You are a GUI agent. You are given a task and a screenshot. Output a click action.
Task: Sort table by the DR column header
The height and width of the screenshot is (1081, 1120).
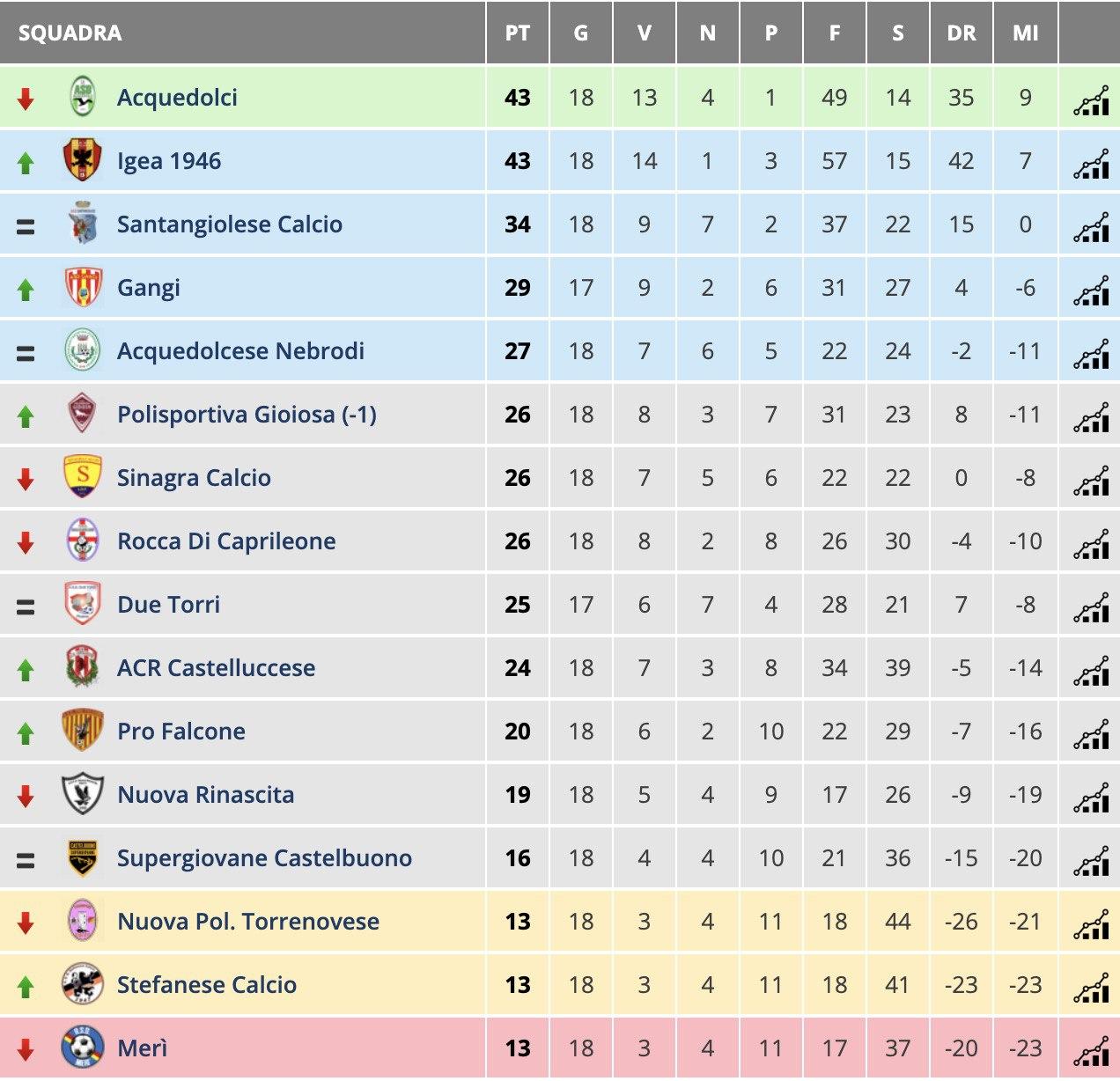[962, 33]
